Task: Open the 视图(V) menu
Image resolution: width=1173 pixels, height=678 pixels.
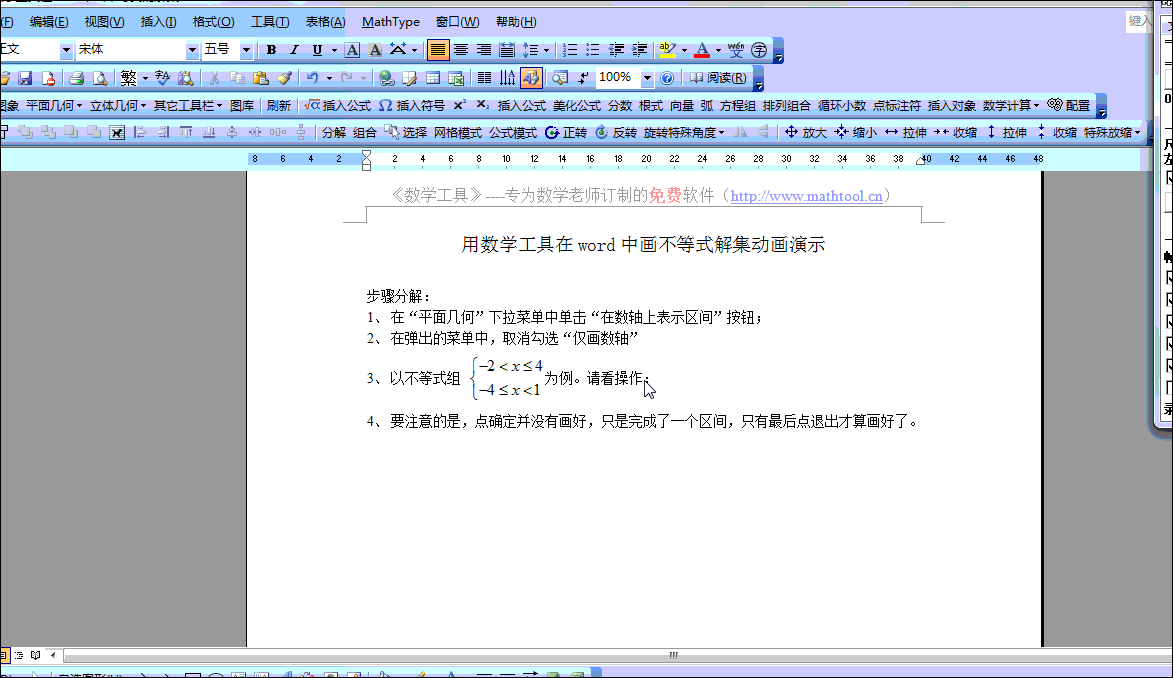Action: [104, 22]
